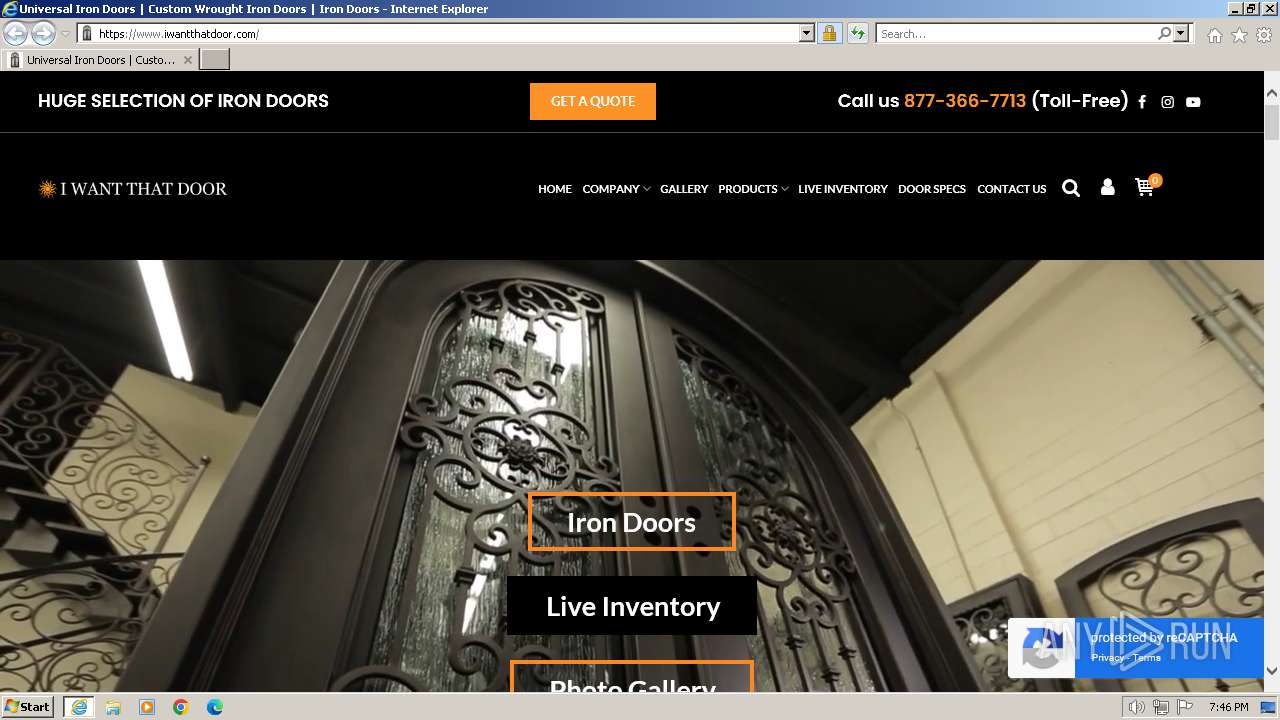The width and height of the screenshot is (1280, 720).
Task: Expand the address bar URL dropdown
Action: click(x=807, y=33)
